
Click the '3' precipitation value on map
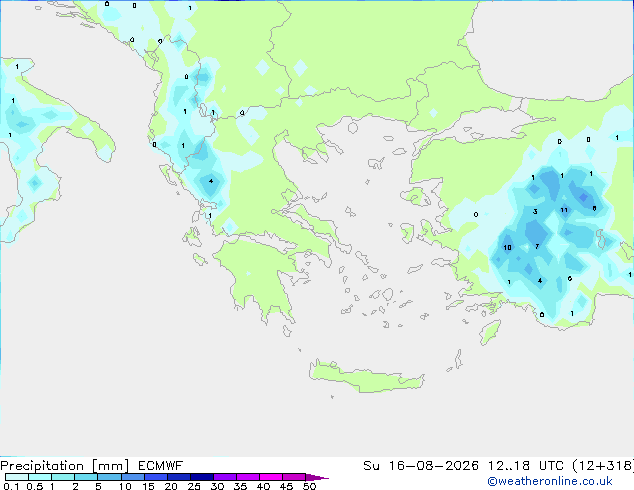tap(535, 211)
